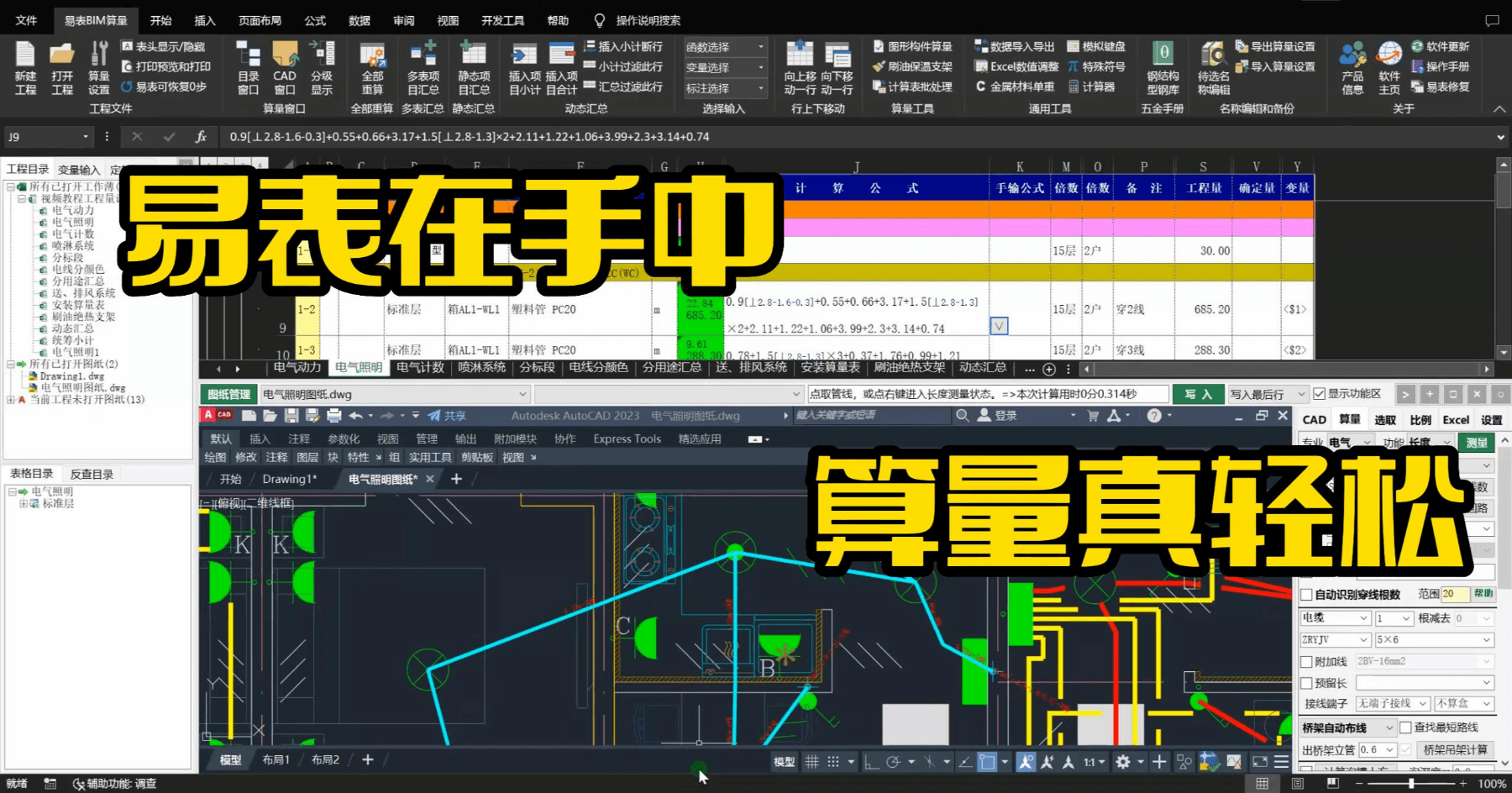Click the 打开工程 (open project) folder icon
The height and width of the screenshot is (793, 1512).
point(62,55)
